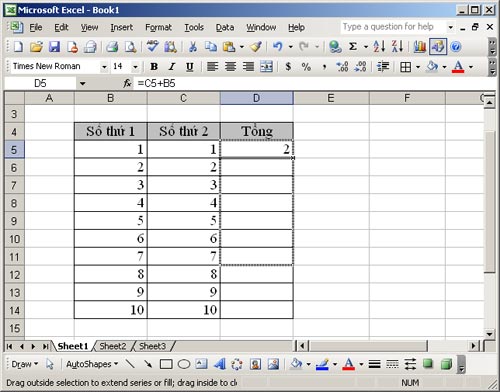Click the Copy icon

tap(211, 47)
